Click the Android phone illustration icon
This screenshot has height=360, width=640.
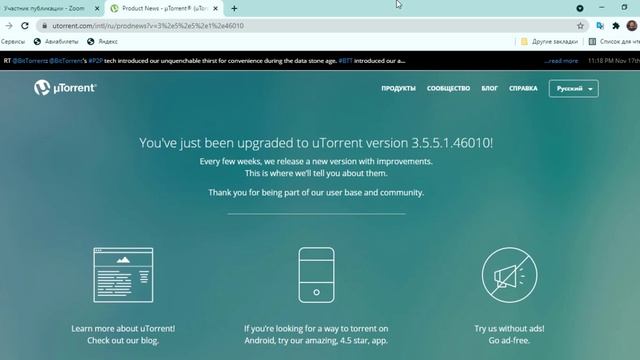tap(316, 275)
